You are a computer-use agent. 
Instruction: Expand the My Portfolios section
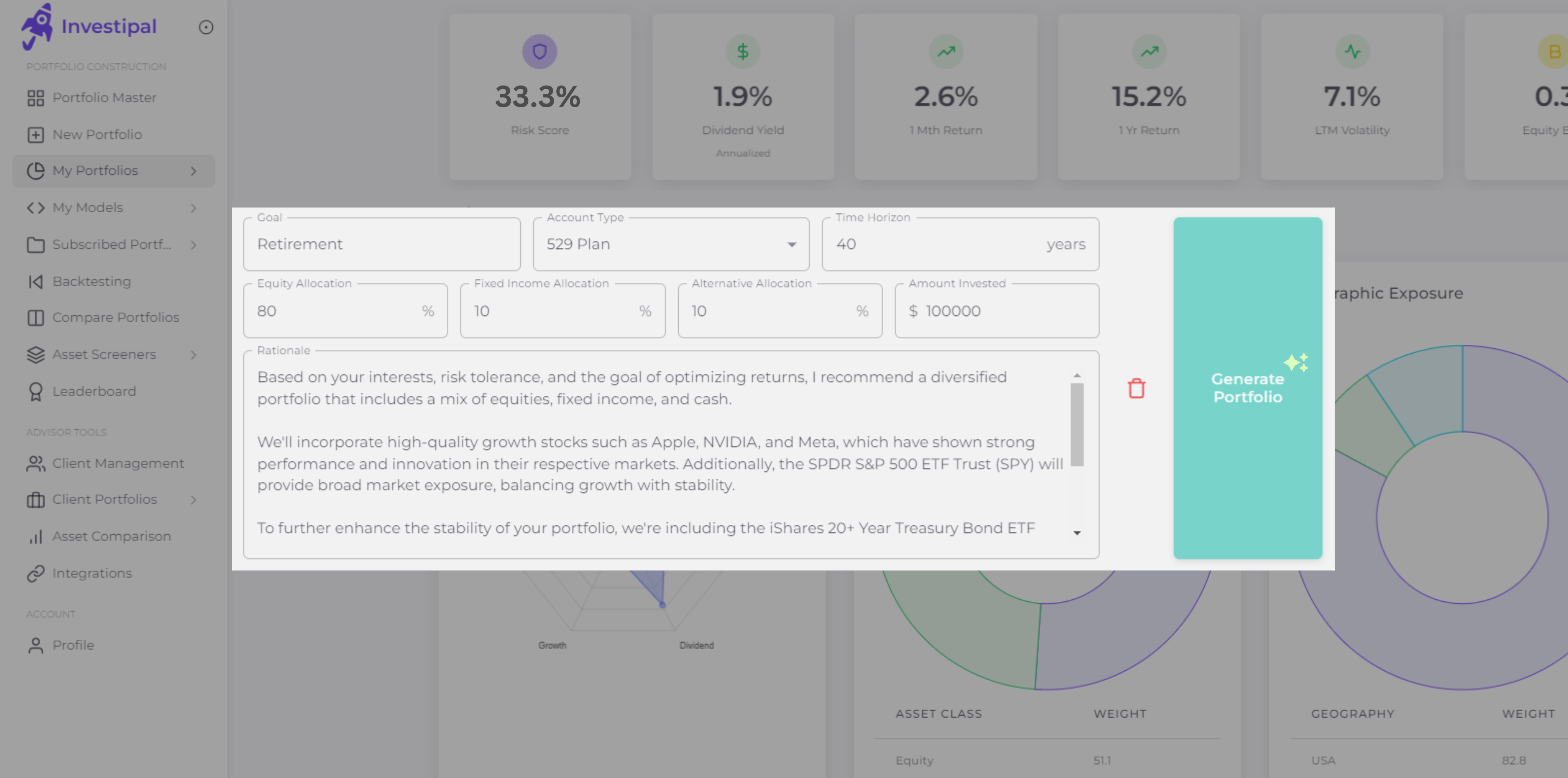point(194,171)
